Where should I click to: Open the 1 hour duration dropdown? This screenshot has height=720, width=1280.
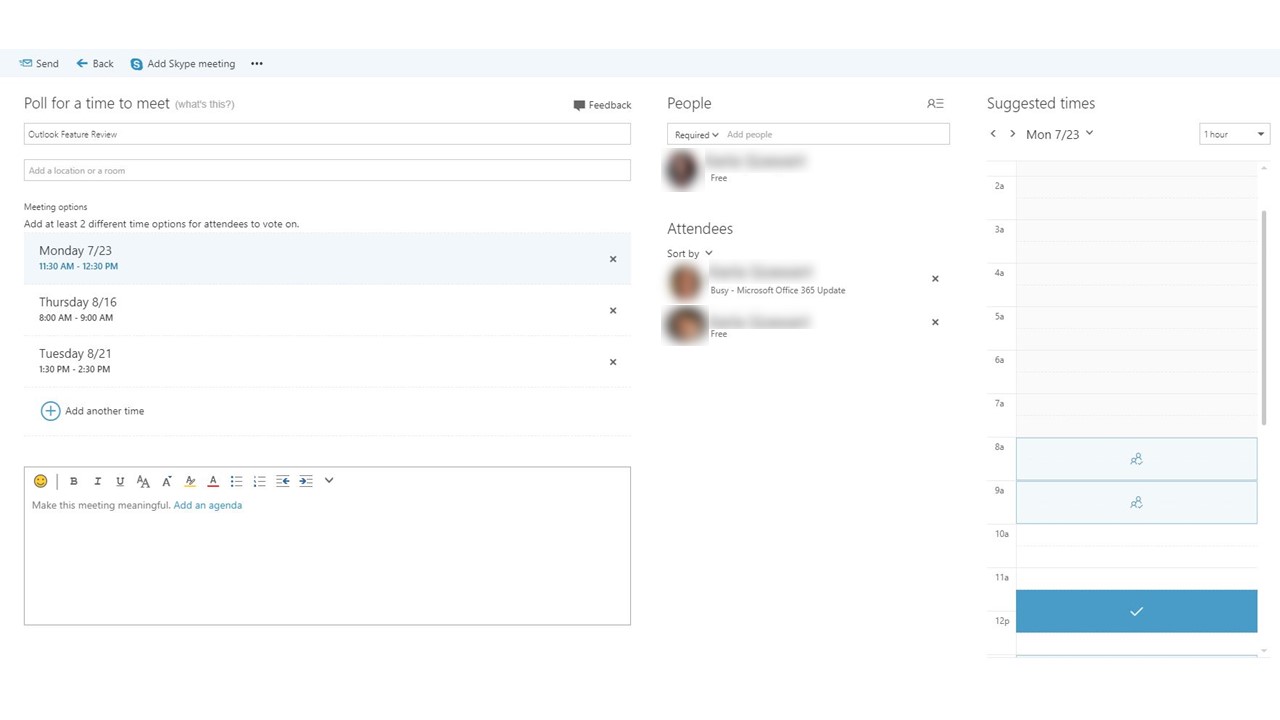tap(1234, 134)
